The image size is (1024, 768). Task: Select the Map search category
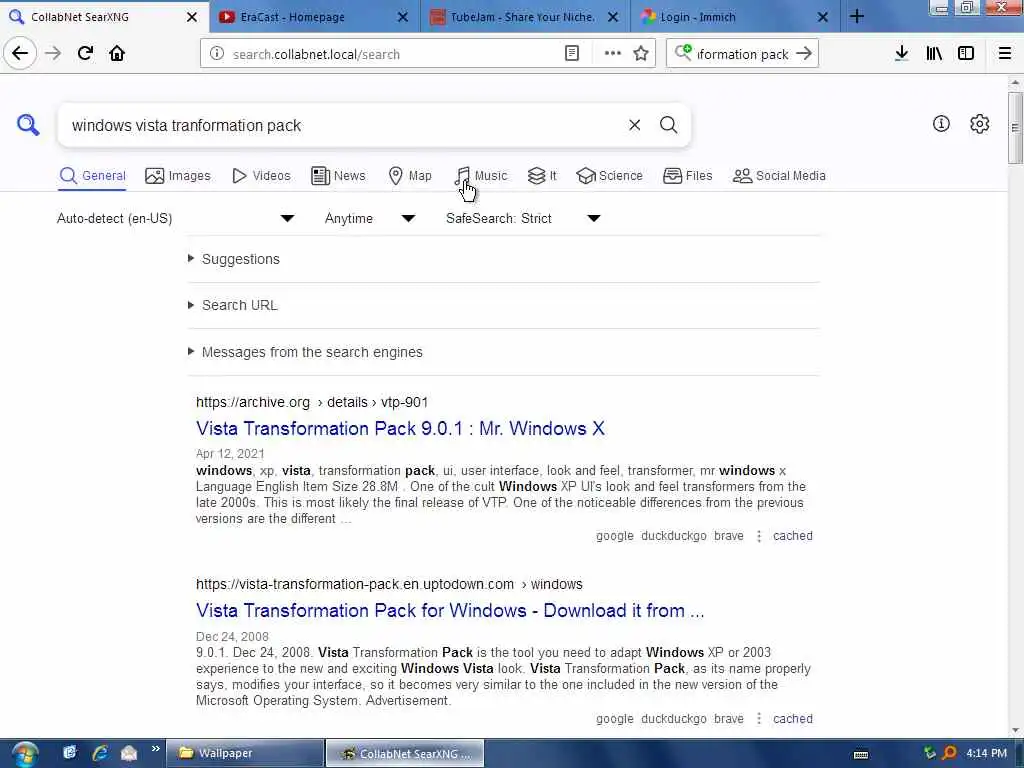(409, 176)
